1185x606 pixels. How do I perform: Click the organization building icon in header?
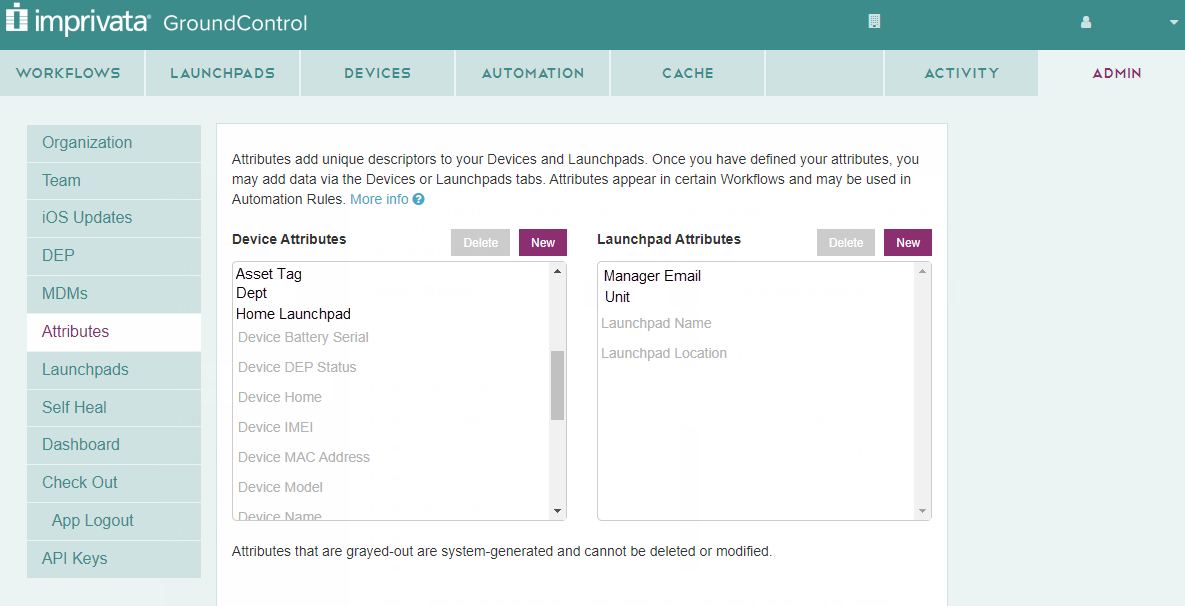click(x=874, y=21)
